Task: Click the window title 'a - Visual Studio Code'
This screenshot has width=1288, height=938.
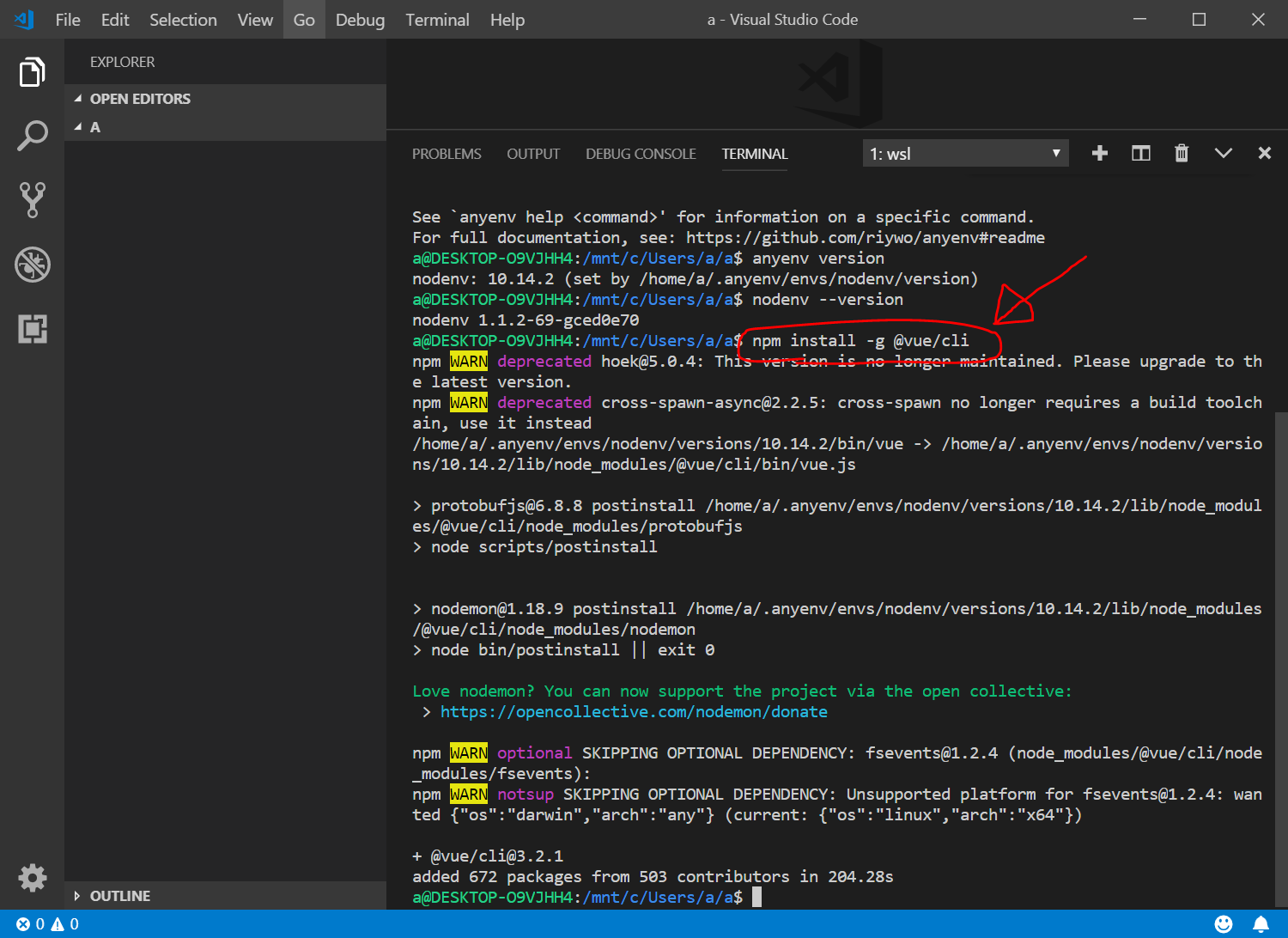Action: tap(782, 19)
